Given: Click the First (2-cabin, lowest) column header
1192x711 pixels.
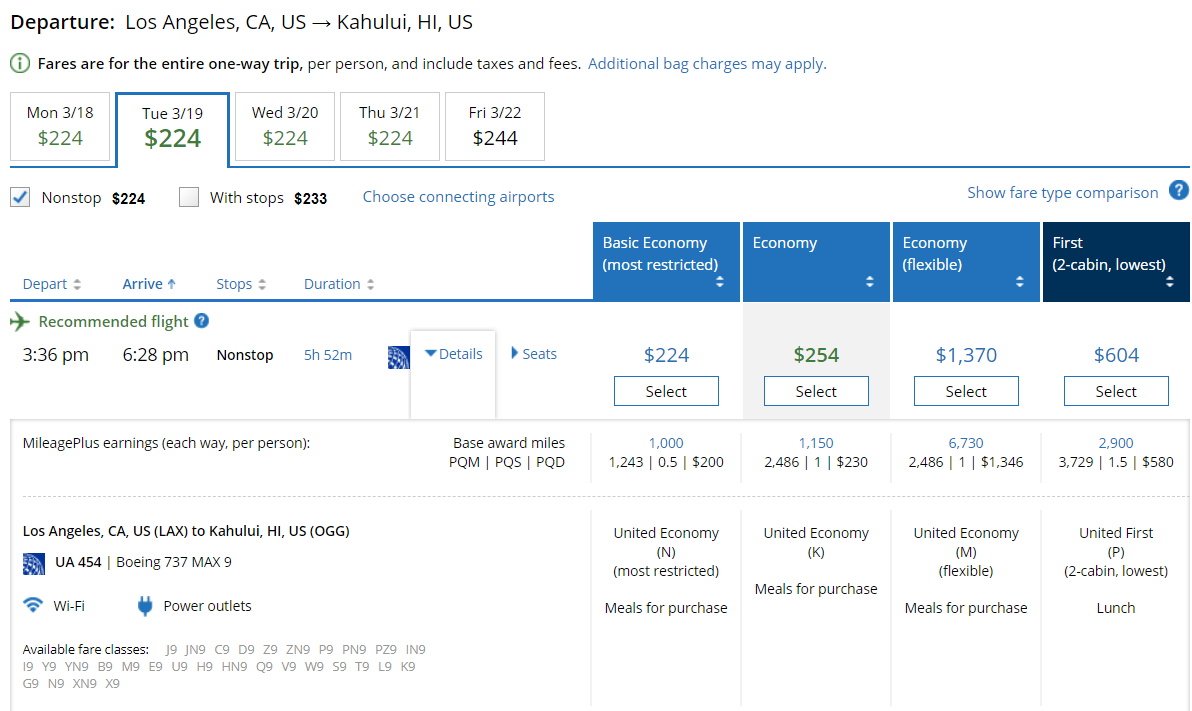Looking at the screenshot, I should [x=1116, y=262].
